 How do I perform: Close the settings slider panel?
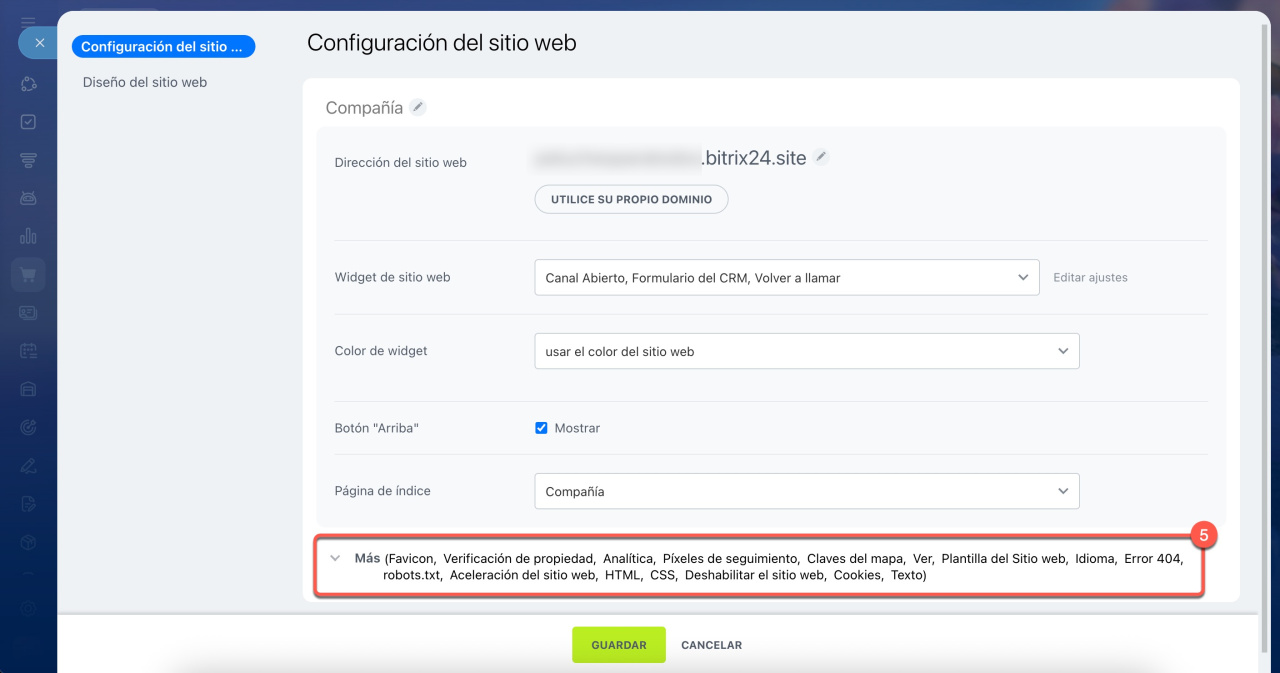click(x=39, y=43)
